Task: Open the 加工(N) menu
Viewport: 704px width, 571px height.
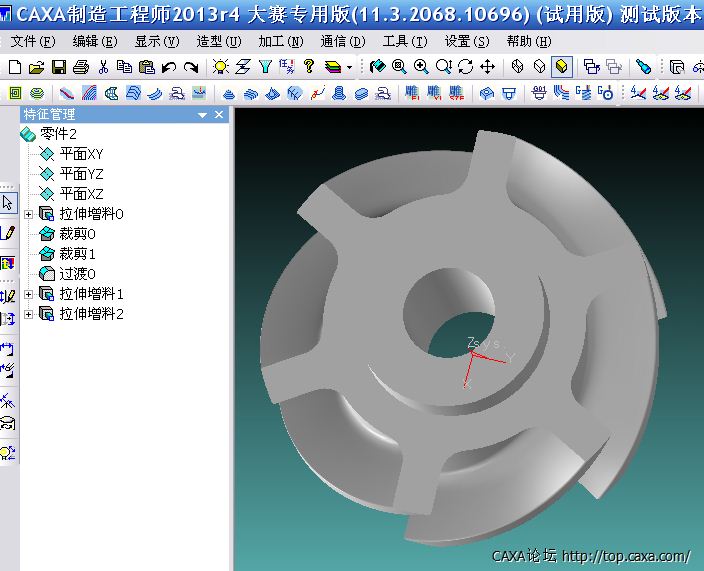Action: pos(281,42)
